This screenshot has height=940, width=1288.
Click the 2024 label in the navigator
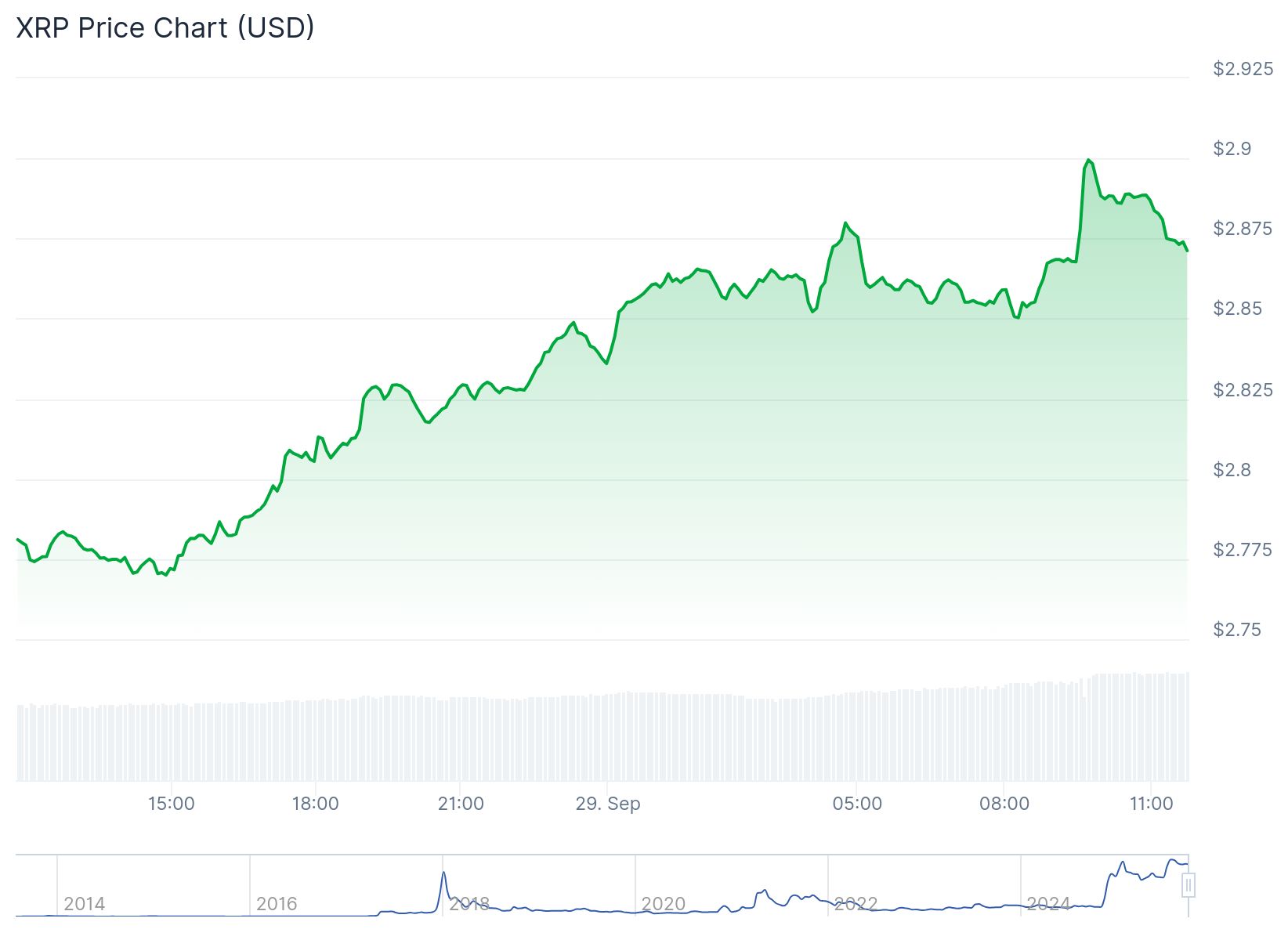tap(1048, 904)
